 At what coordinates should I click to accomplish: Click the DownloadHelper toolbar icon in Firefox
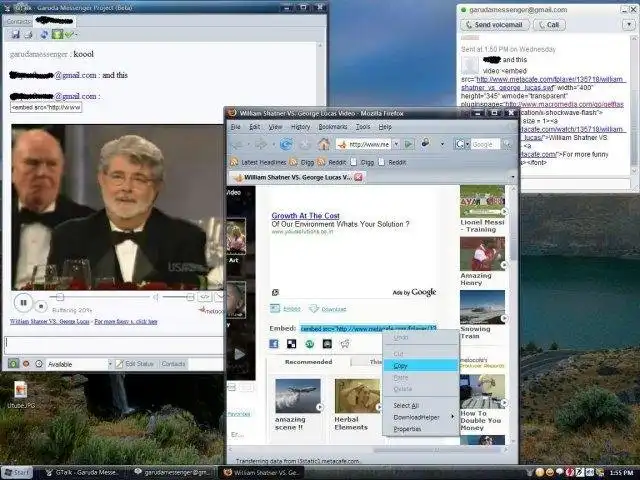point(425,143)
